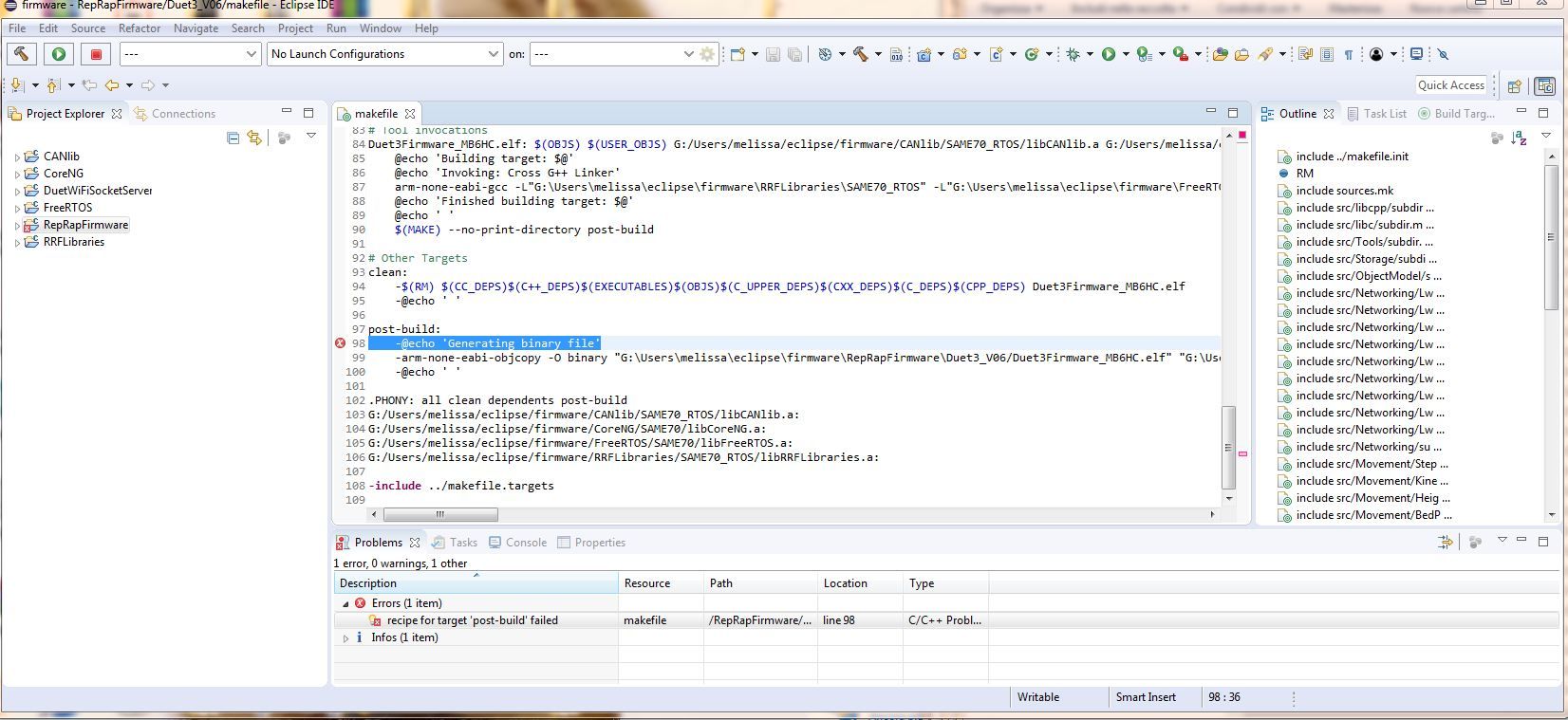This screenshot has width=1568, height=720.
Task: Click the green Launch run button
Action: (58, 54)
